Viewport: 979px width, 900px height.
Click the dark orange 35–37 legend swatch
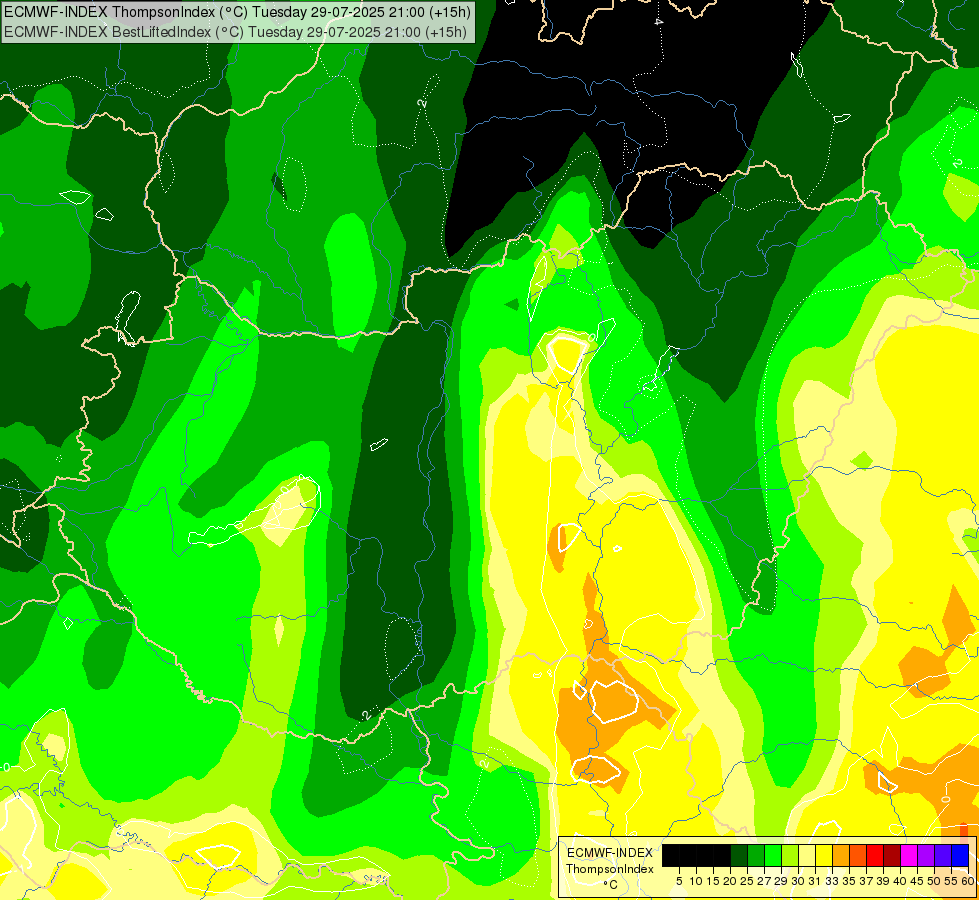point(858,855)
